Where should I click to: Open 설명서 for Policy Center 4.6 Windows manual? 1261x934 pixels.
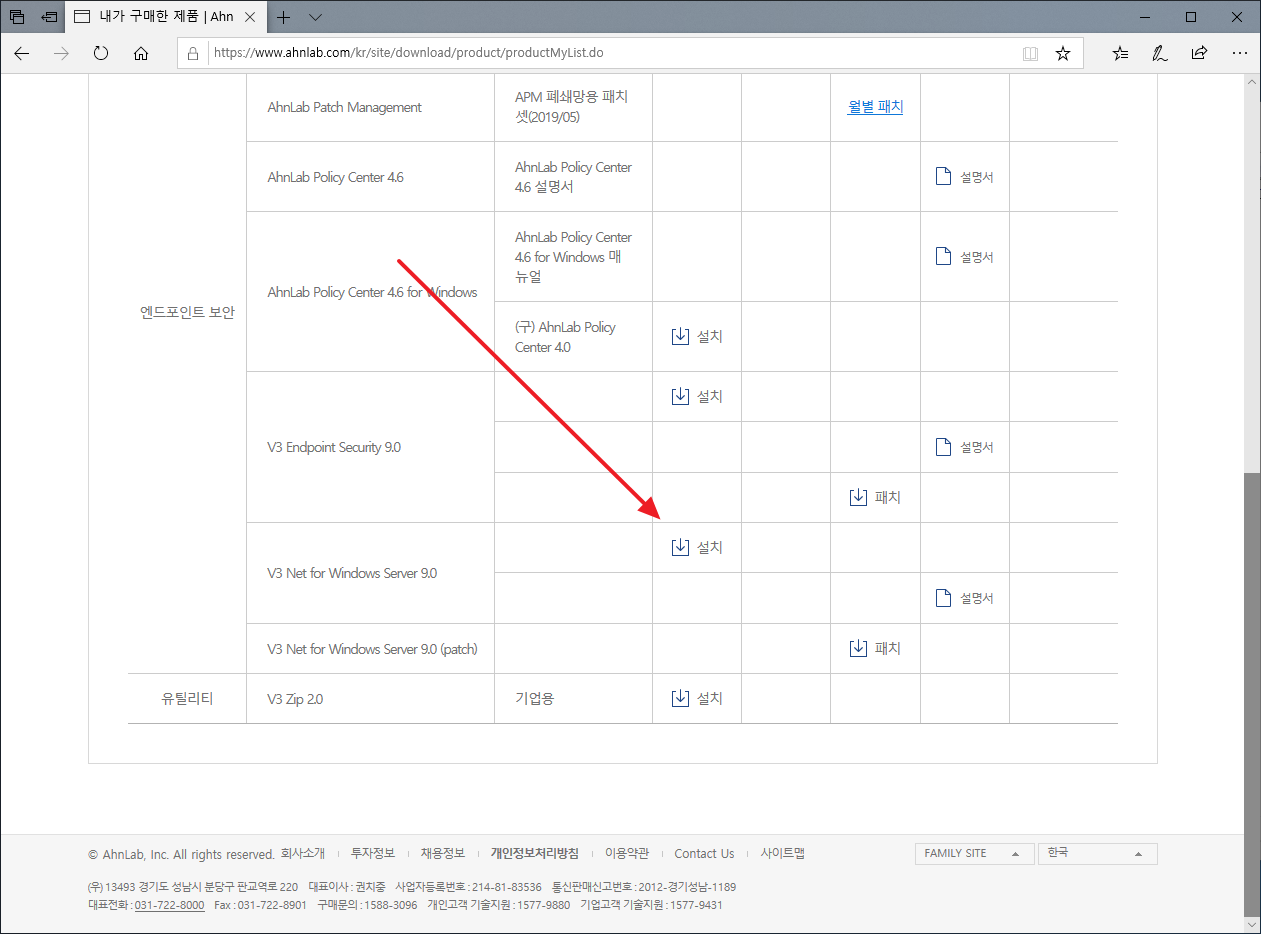[965, 257]
